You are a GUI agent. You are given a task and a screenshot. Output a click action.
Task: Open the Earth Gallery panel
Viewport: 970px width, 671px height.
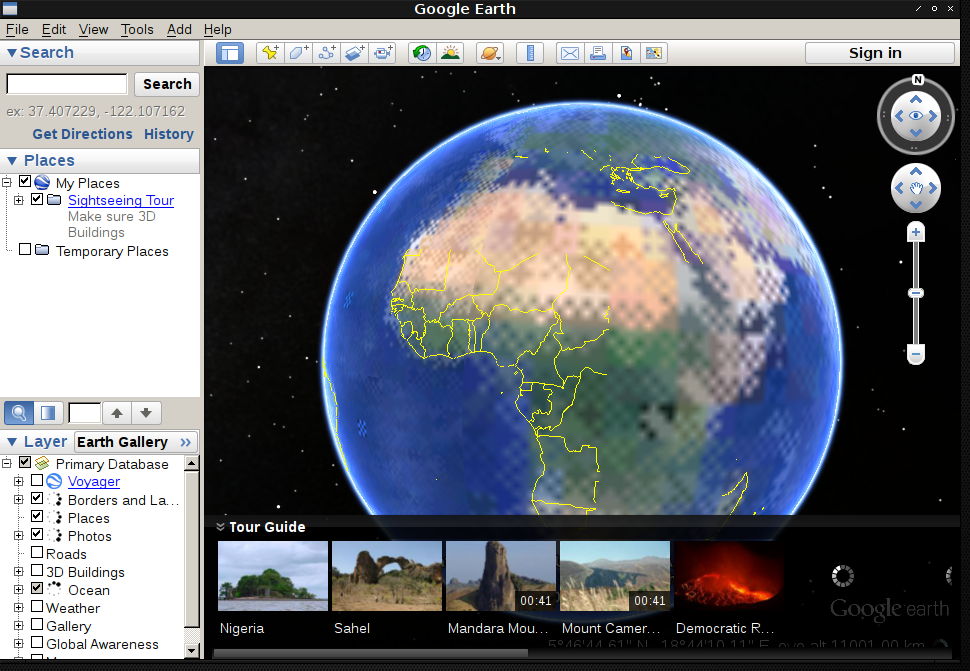pos(123,441)
